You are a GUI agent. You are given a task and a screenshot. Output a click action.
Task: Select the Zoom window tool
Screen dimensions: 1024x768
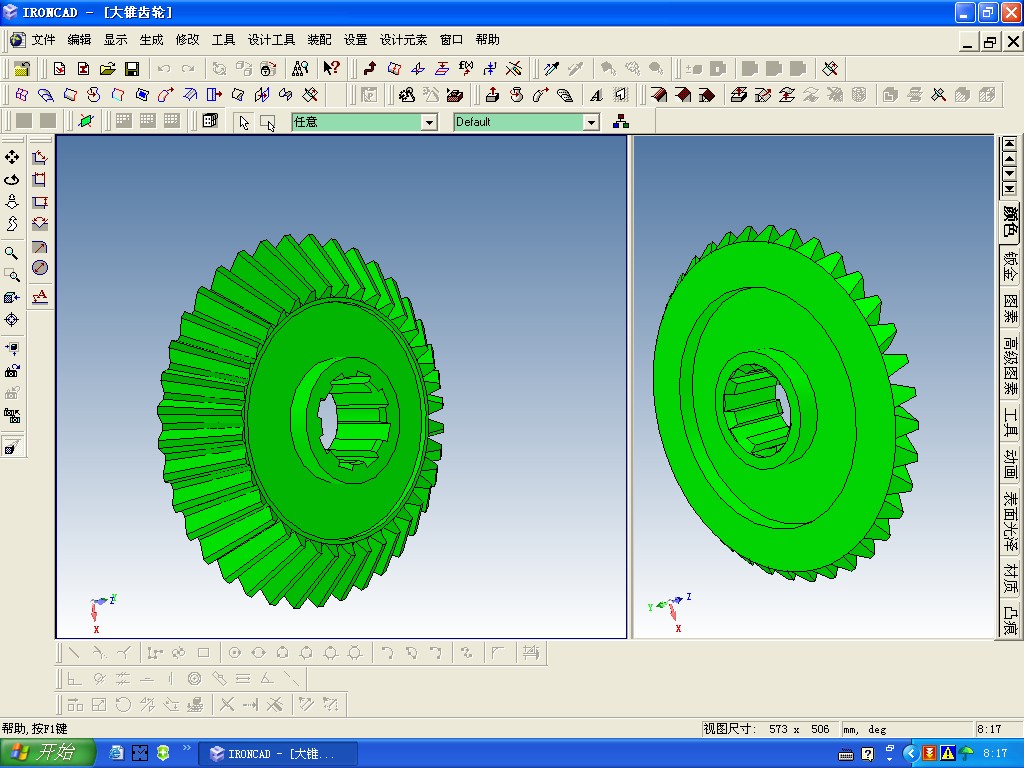point(12,275)
